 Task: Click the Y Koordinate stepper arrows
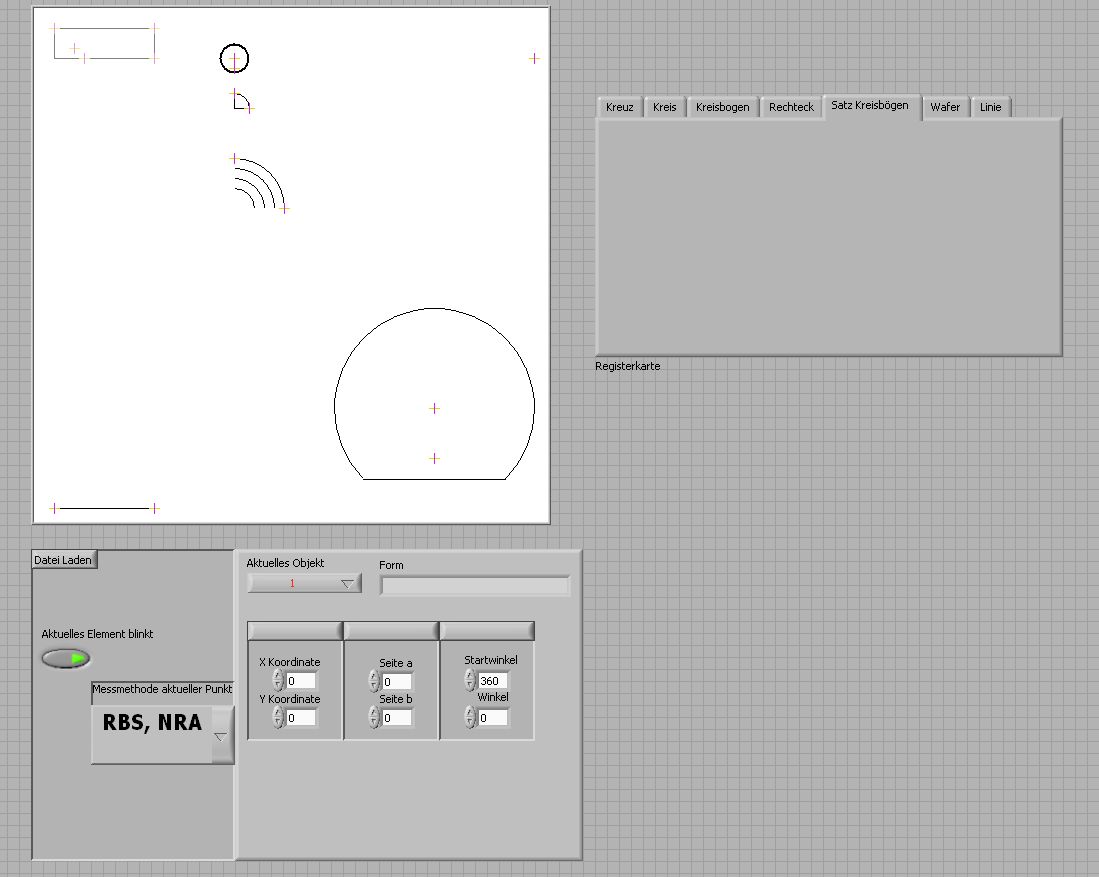pyautogui.click(x=278, y=717)
